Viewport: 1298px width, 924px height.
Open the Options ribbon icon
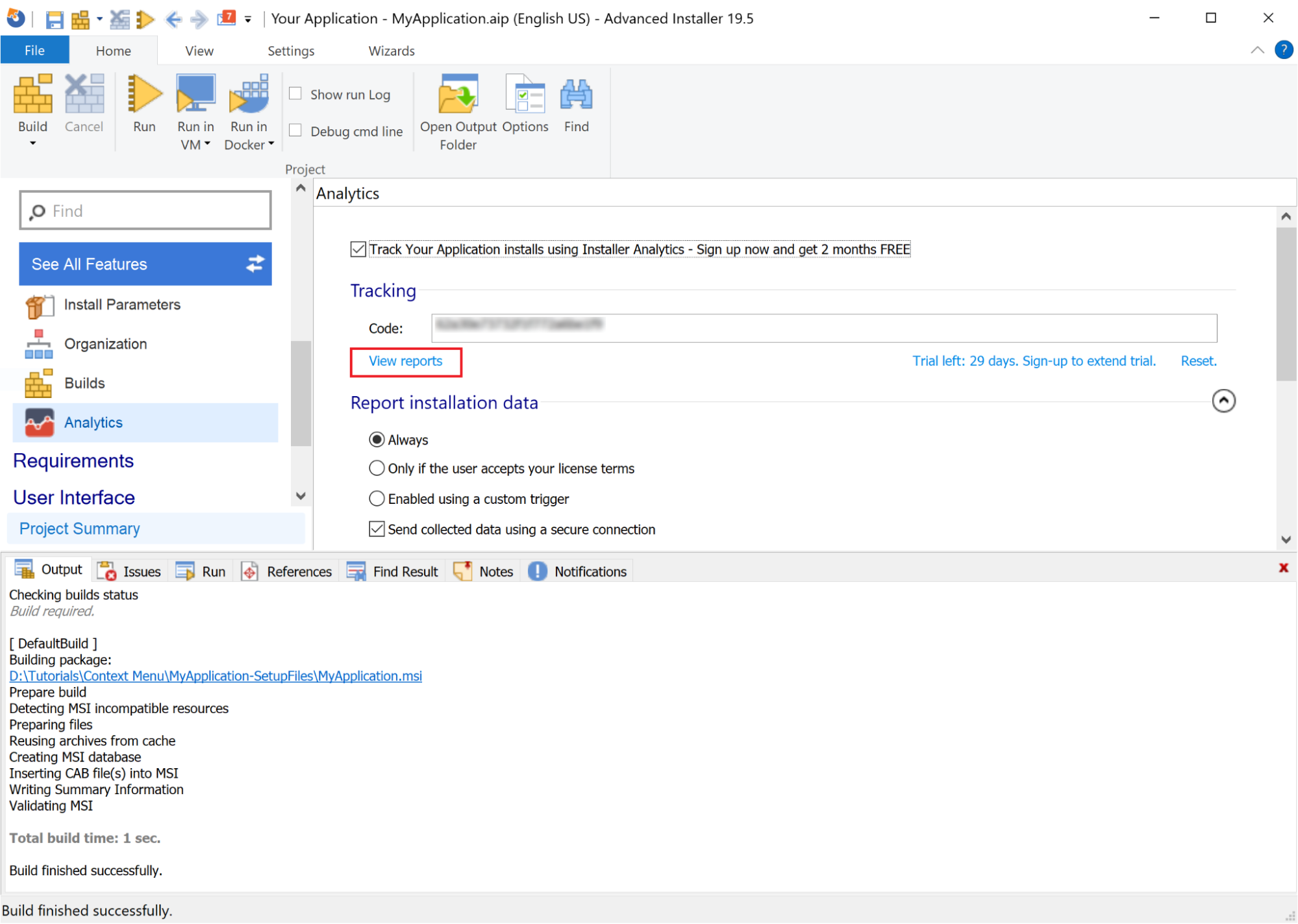525,94
